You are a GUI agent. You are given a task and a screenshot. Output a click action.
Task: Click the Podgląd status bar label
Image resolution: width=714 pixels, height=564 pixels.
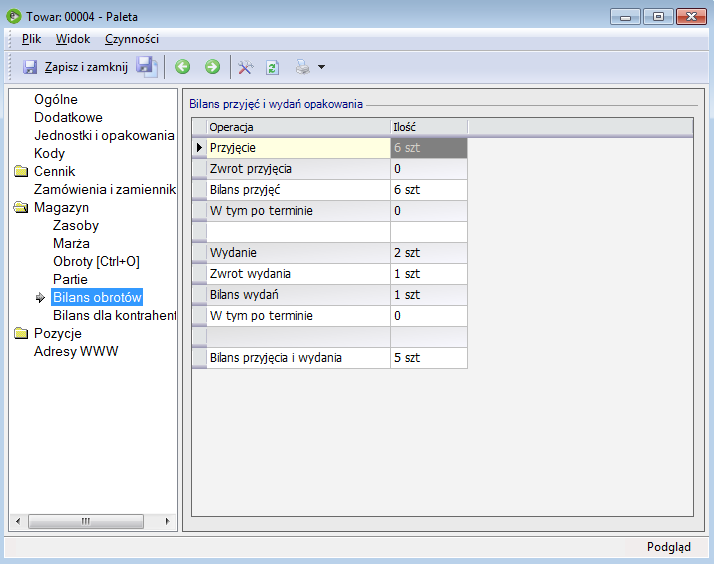click(x=668, y=547)
